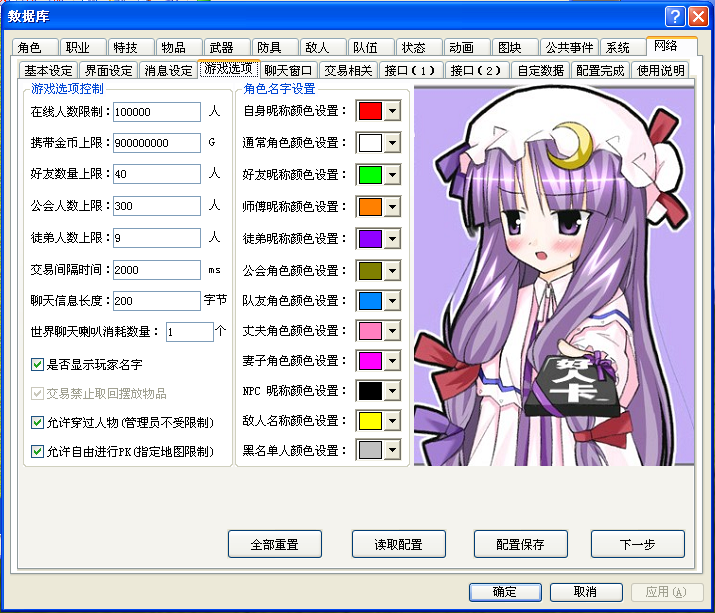Open the 接口(1) sub-tab
Viewport: 715px width, 613px height.
click(411, 70)
